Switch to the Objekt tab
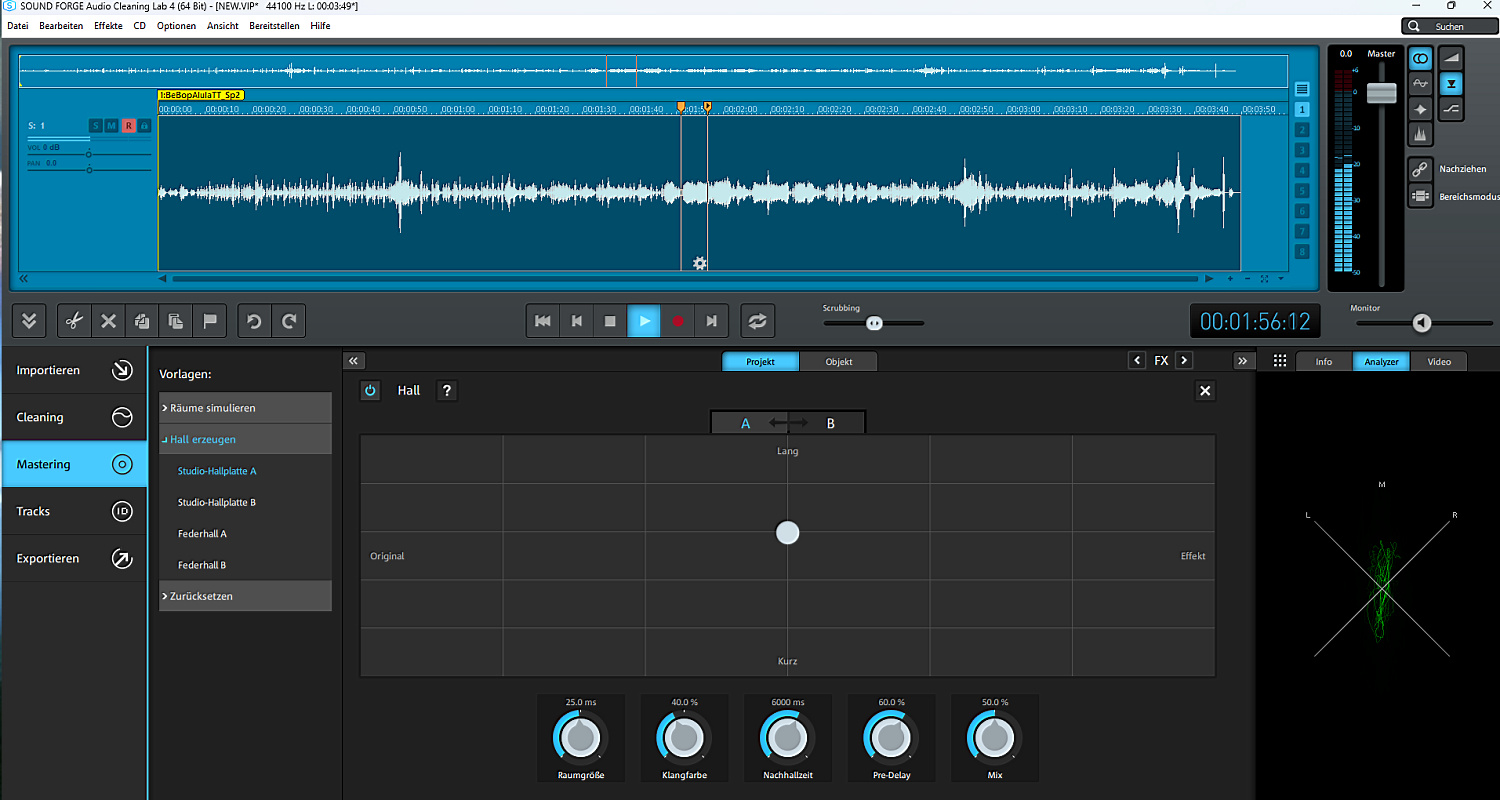This screenshot has height=800, width=1500. pos(838,362)
